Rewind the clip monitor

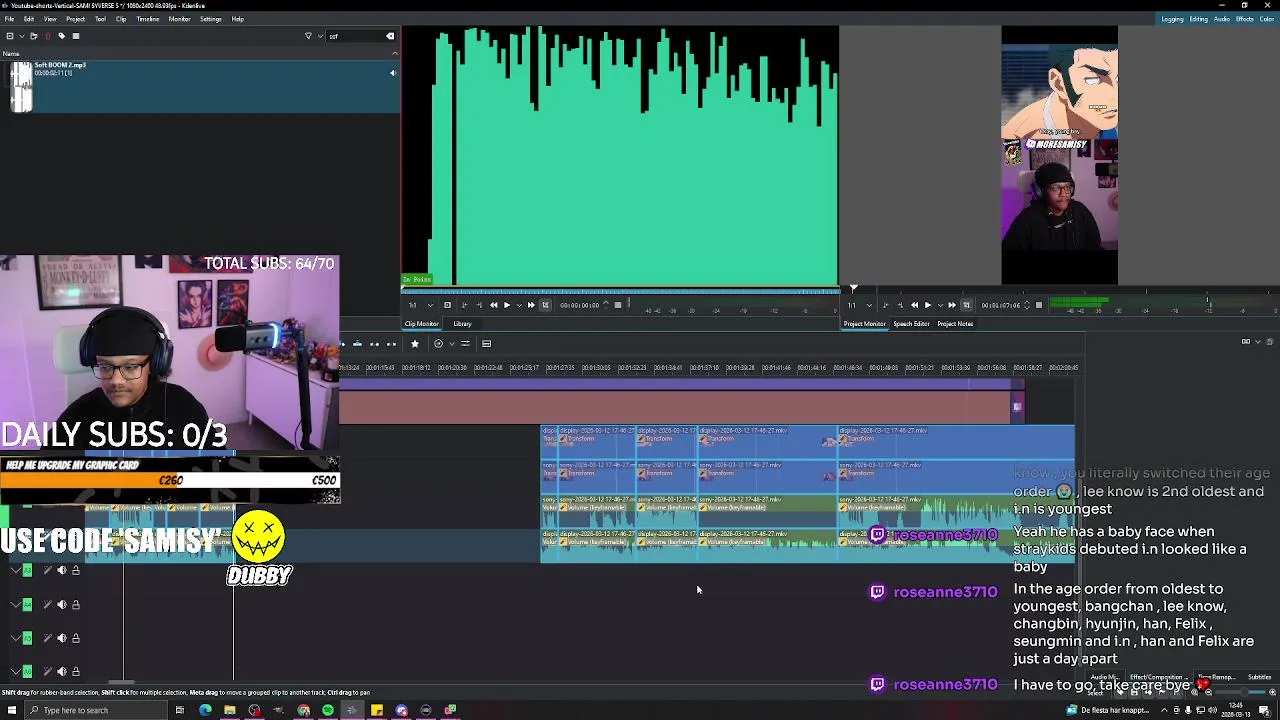[493, 305]
